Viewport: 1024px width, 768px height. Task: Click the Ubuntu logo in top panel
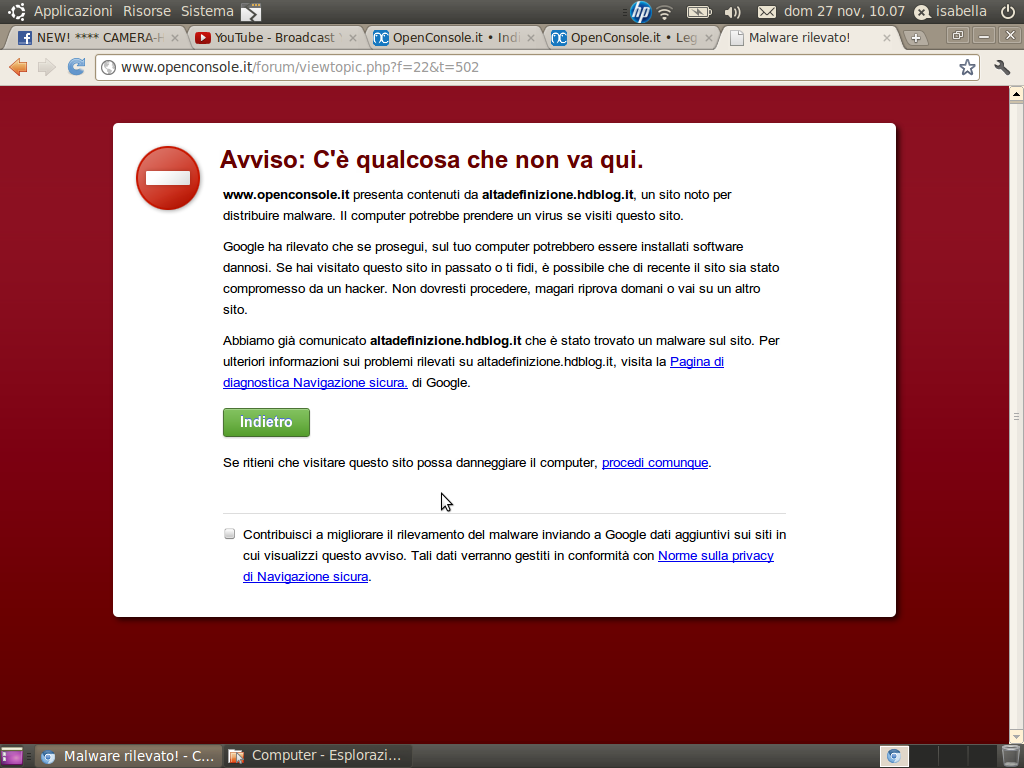(16, 11)
